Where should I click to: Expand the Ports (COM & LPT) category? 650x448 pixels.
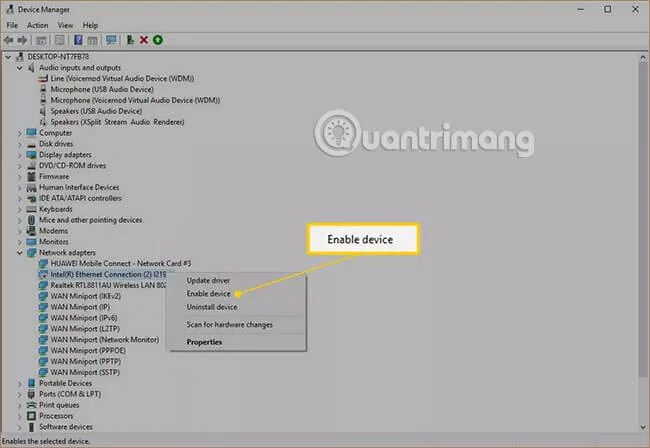(19, 394)
